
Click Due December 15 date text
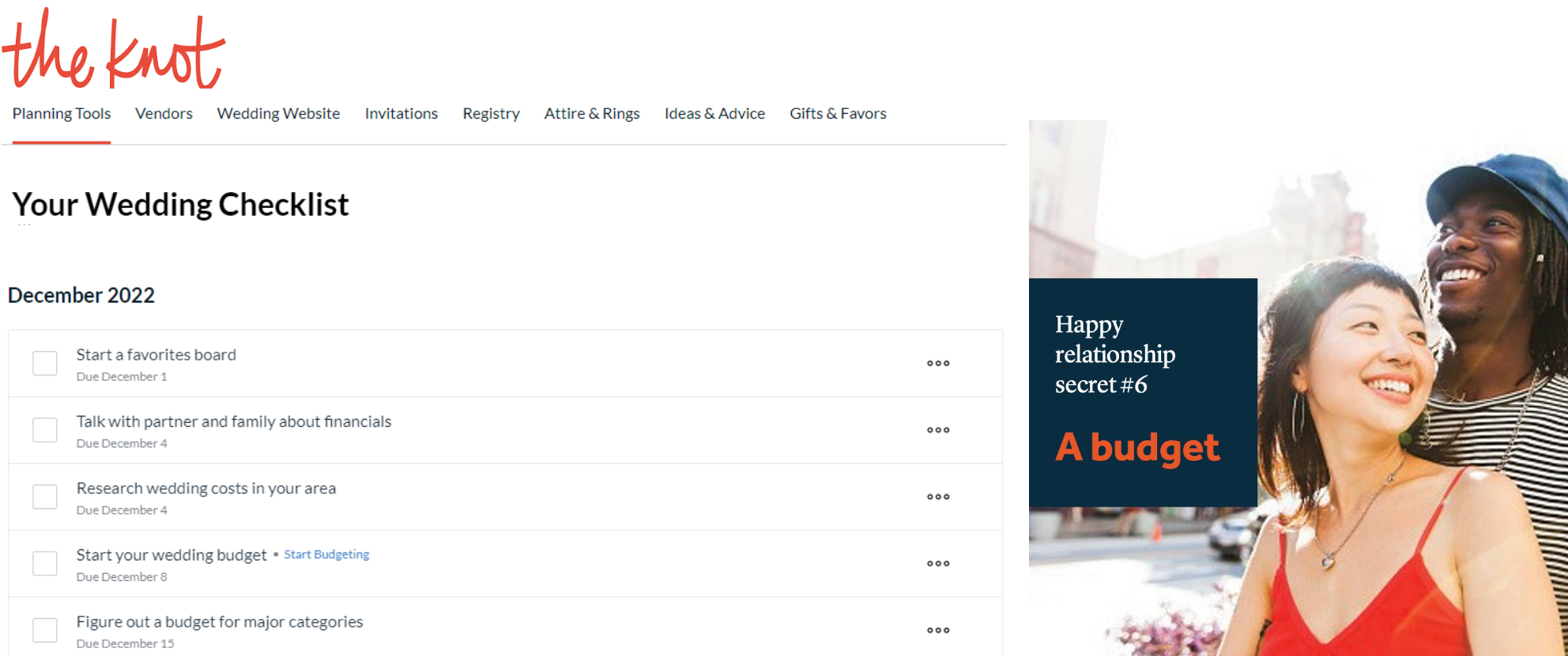[125, 643]
